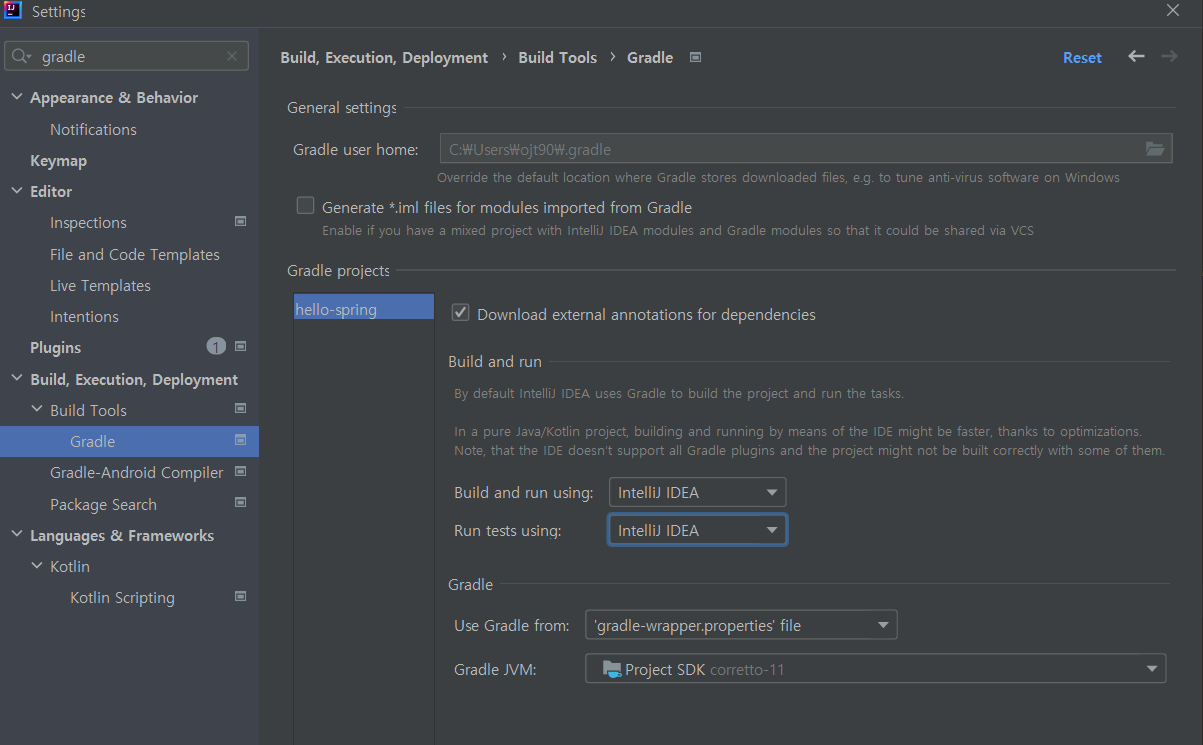This screenshot has height=745, width=1203.
Task: Click project-level icon beside Gradle tree row
Action: point(240,440)
